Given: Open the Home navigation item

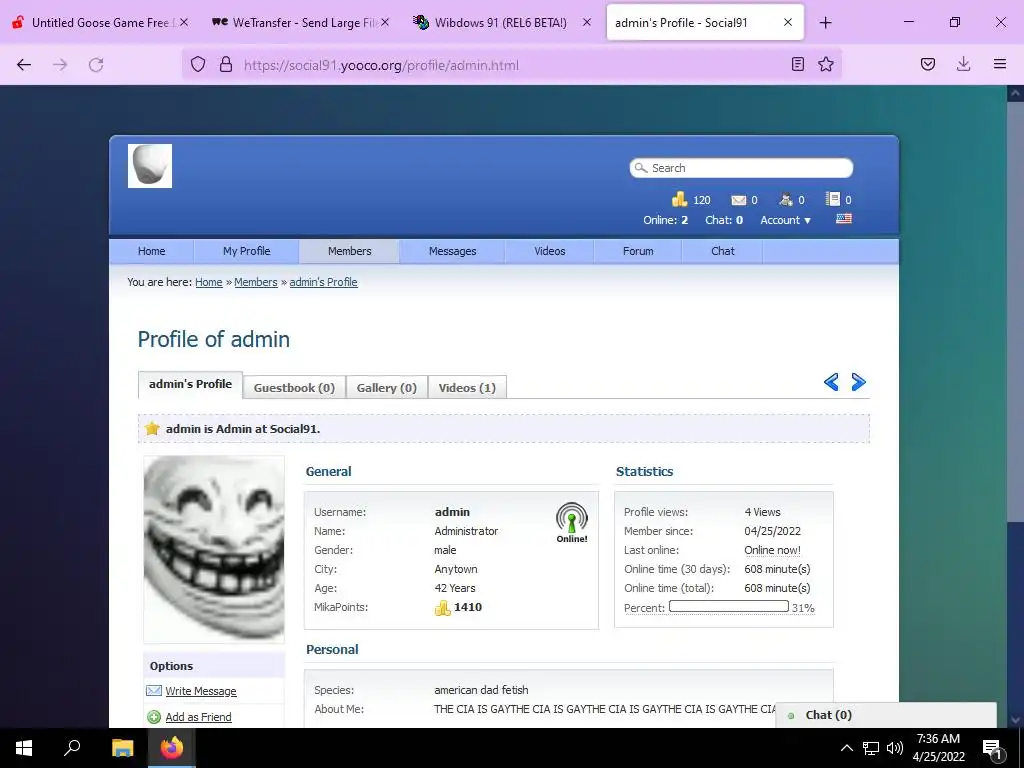Looking at the screenshot, I should pos(152,251).
